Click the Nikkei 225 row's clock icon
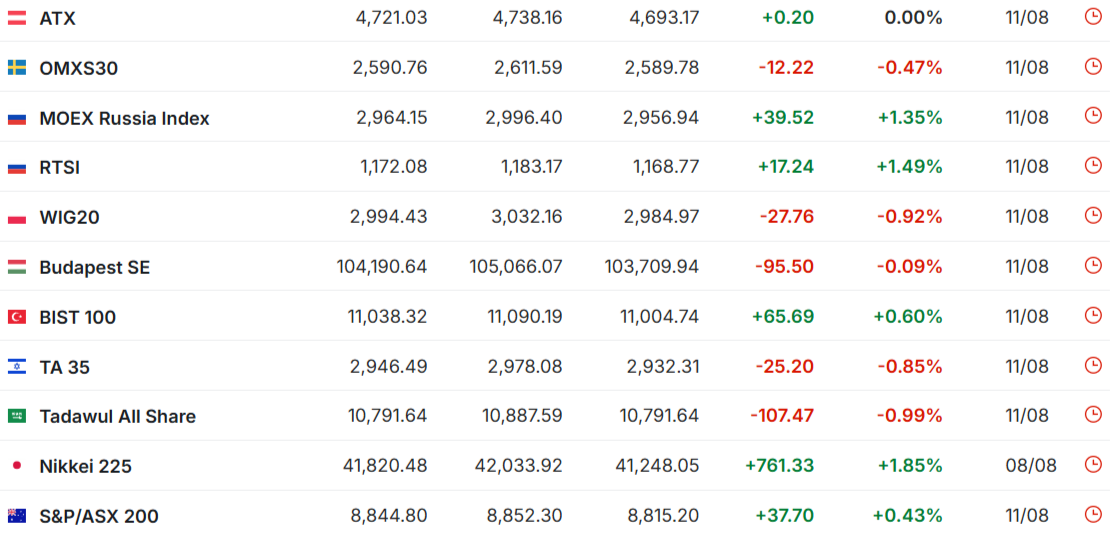This screenshot has width=1111, height=537. point(1093,464)
